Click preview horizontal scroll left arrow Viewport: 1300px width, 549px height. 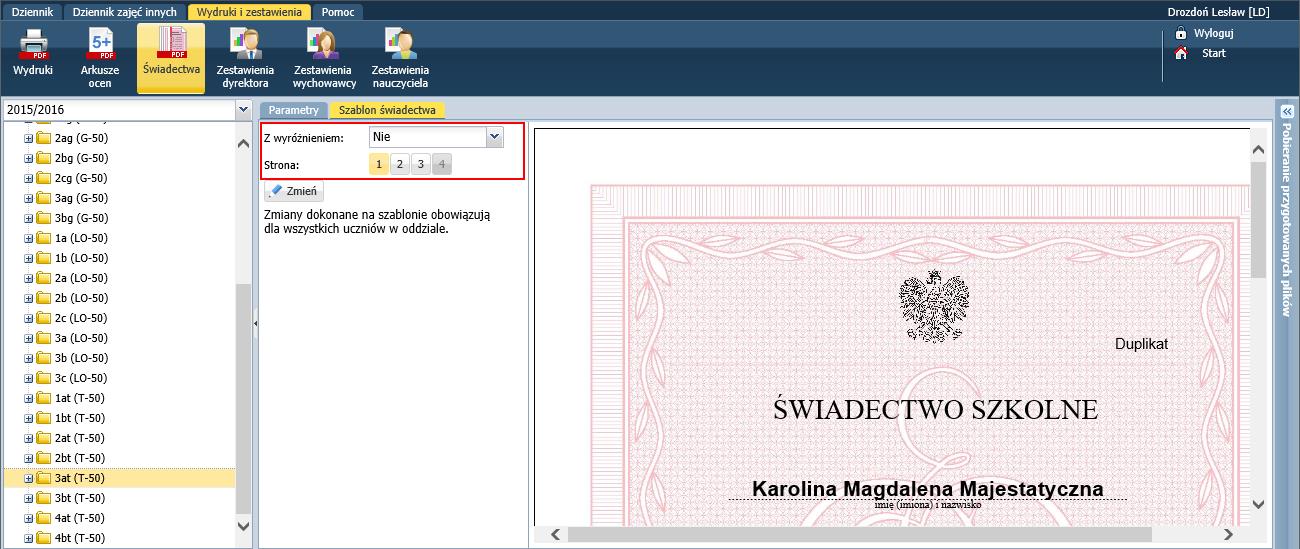point(554,535)
